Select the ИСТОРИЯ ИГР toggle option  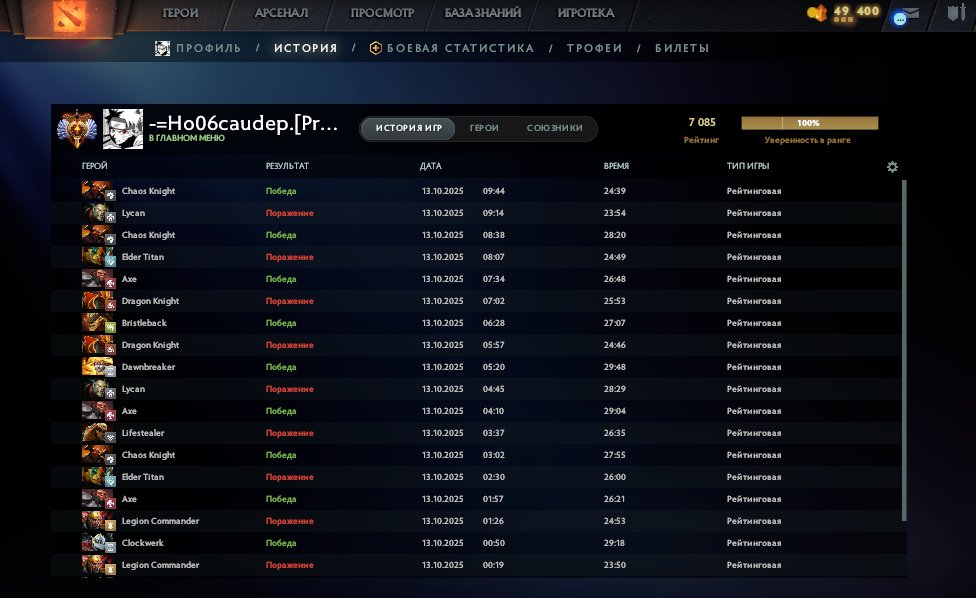408,128
